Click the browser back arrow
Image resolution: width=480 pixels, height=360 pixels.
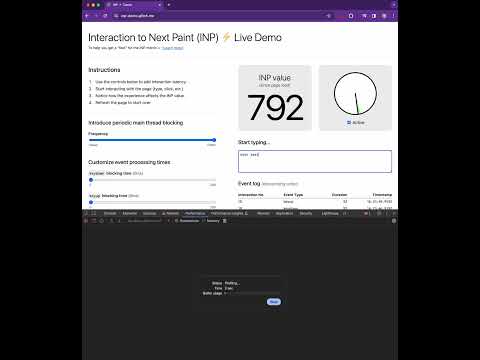[87, 16]
